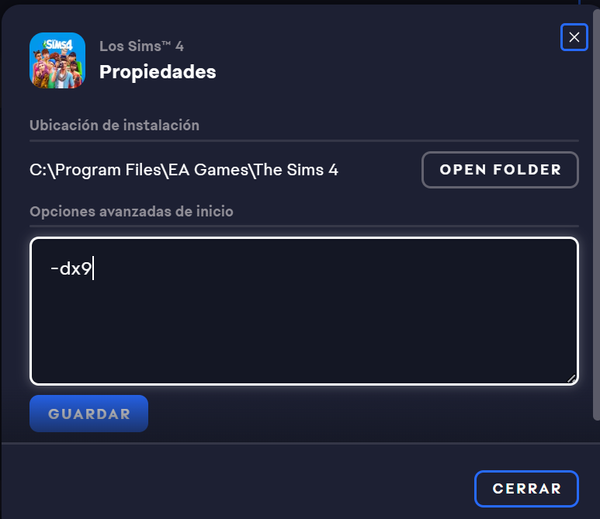The height and width of the screenshot is (519, 600).
Task: Click the divider line under Ubicación de instalación
Action: 304,141
